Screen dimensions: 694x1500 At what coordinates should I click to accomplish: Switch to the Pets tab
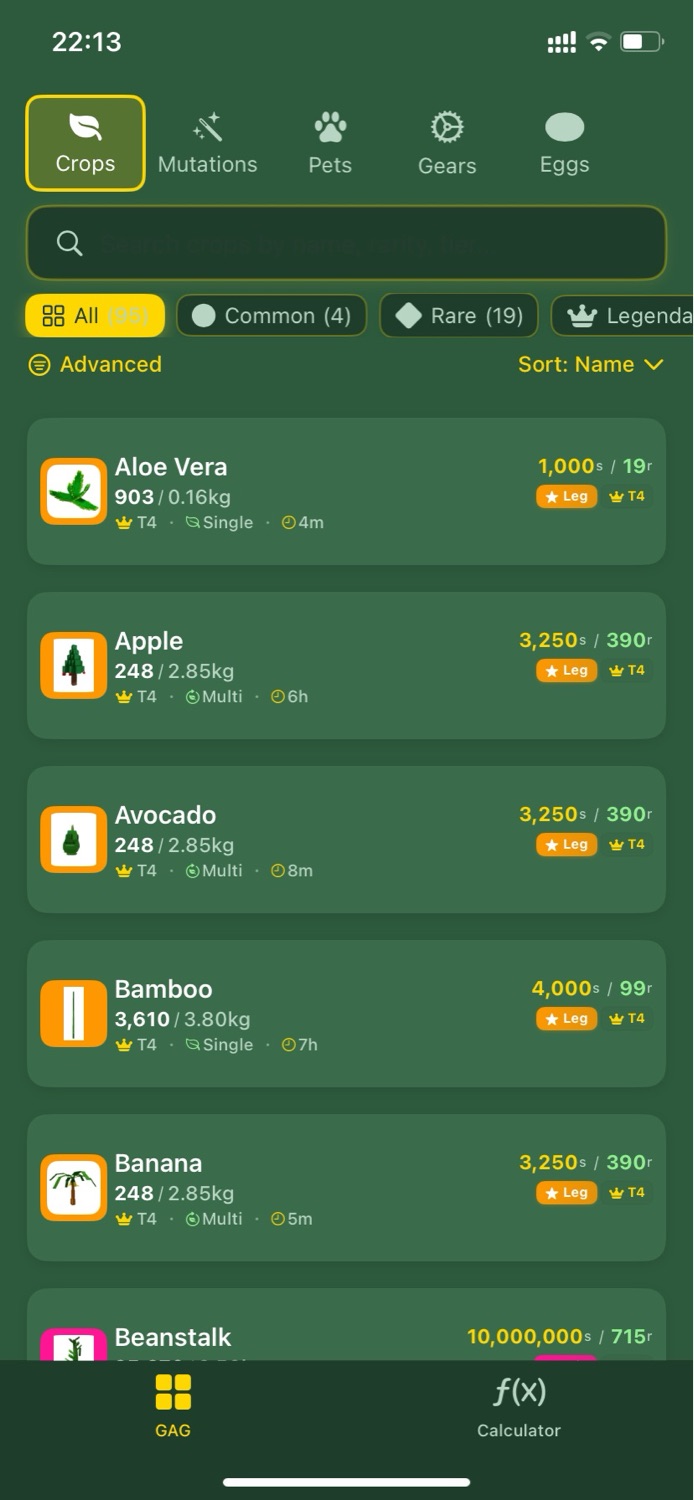(x=330, y=144)
